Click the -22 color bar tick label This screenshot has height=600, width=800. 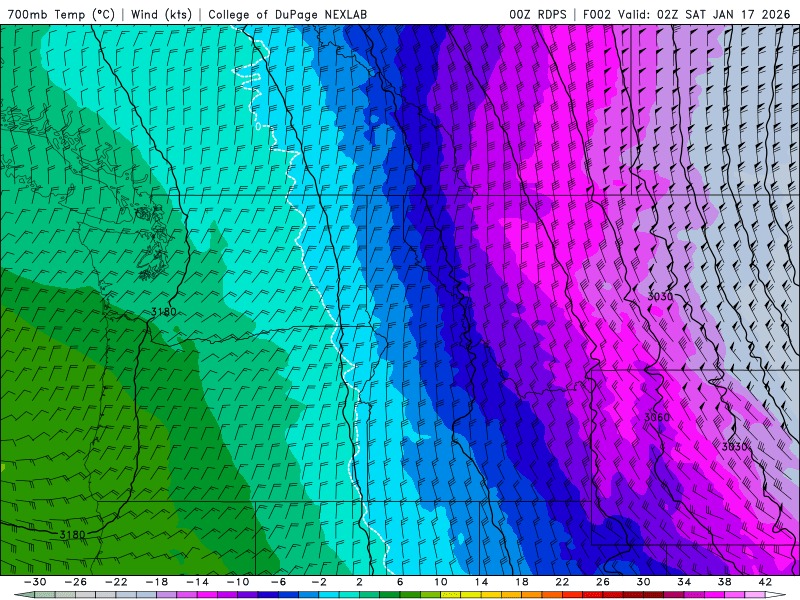pyautogui.click(x=116, y=582)
